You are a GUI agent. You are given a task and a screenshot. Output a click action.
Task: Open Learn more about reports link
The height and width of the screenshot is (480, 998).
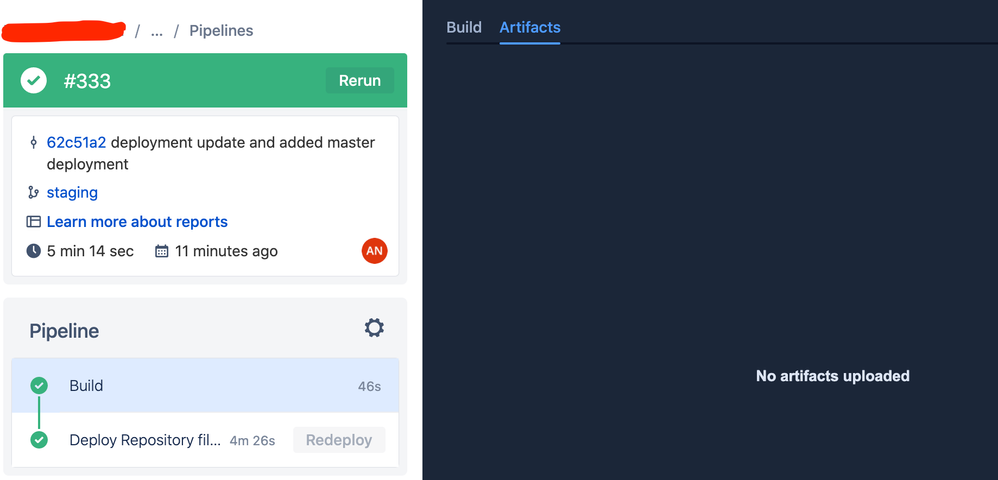pyautogui.click(x=137, y=222)
